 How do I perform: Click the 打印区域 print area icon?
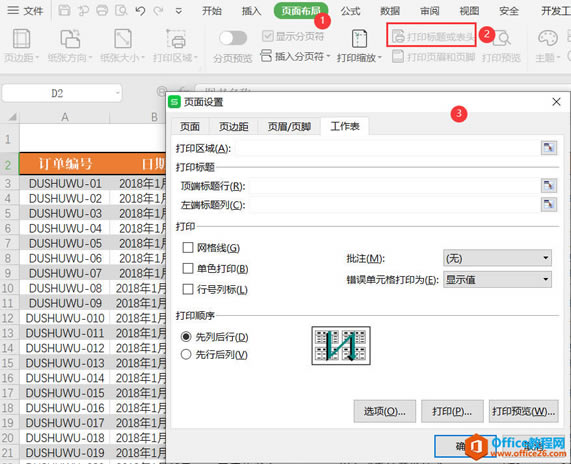176,39
